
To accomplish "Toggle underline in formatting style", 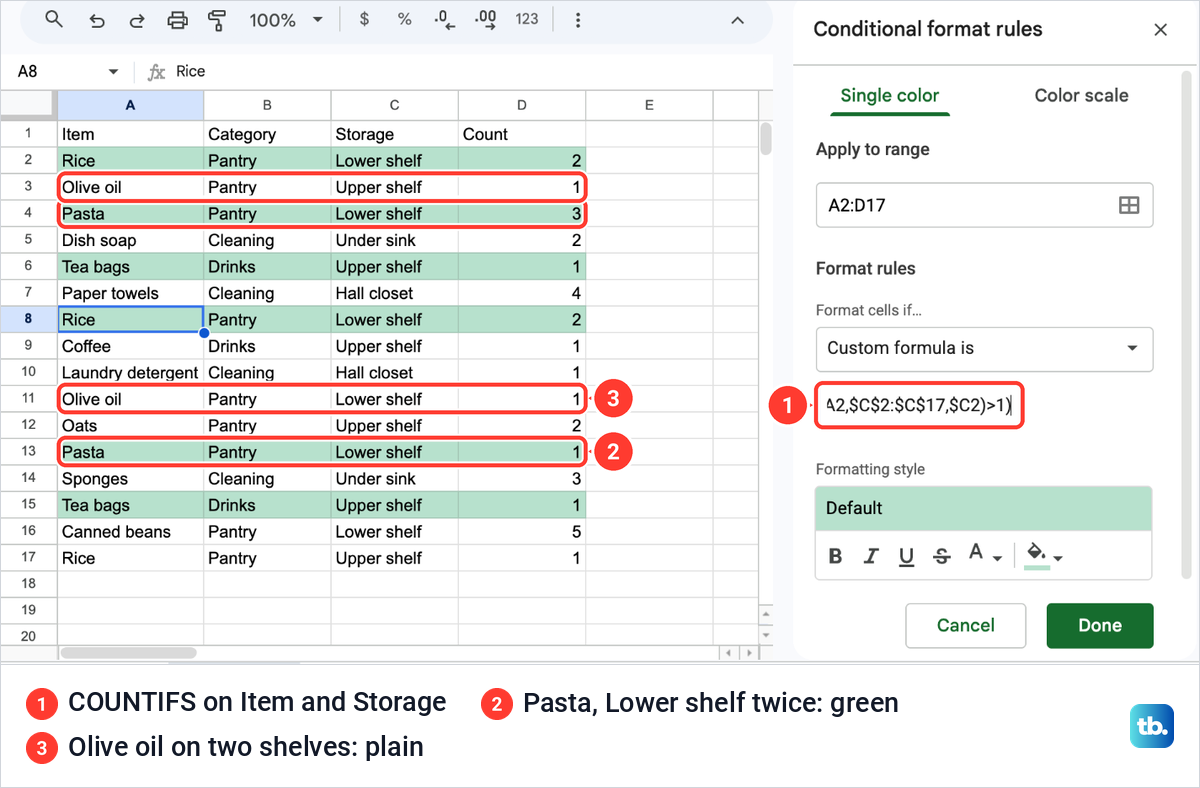I will point(906,557).
